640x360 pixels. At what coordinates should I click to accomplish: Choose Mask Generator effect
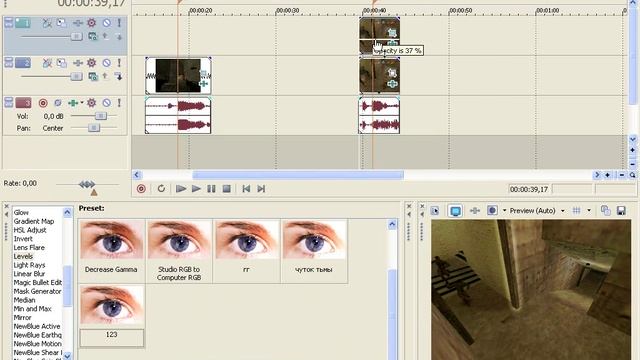(38, 291)
